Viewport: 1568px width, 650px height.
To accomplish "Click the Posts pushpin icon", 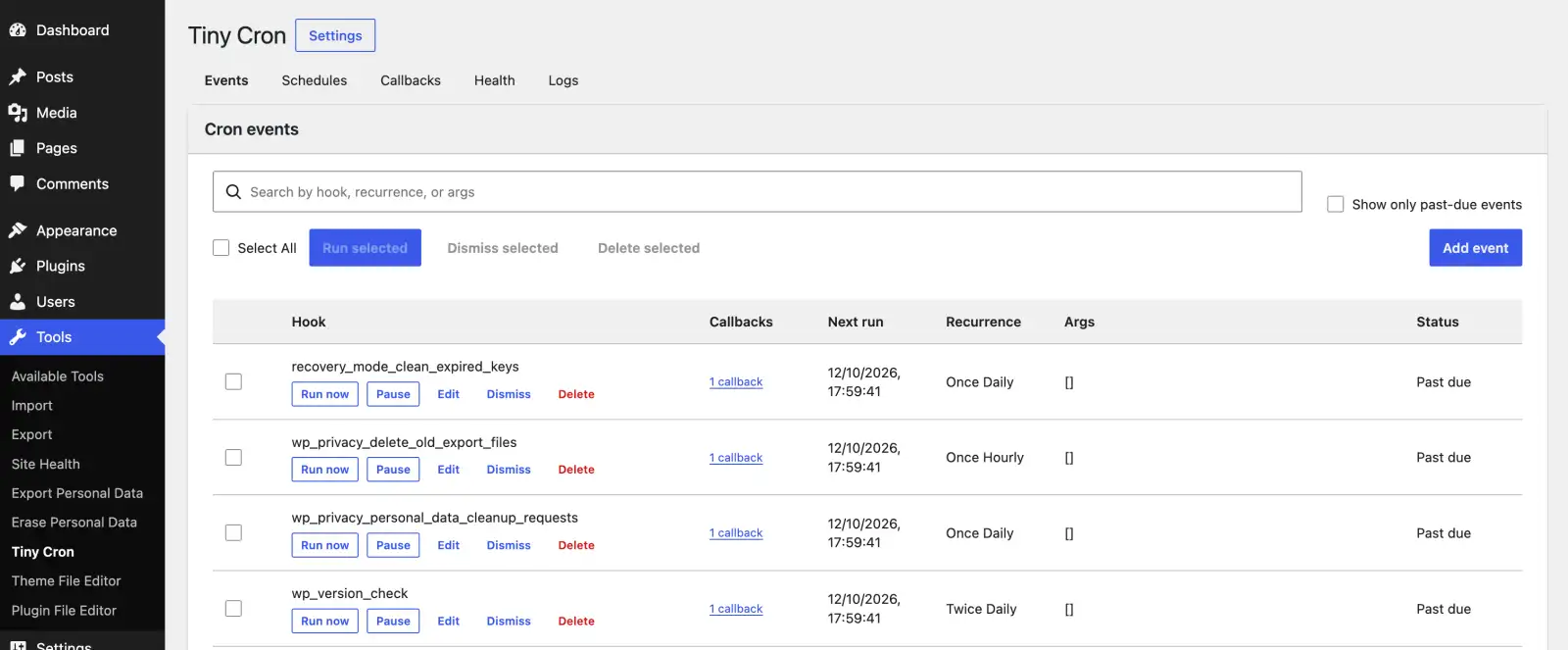I will 18,76.
